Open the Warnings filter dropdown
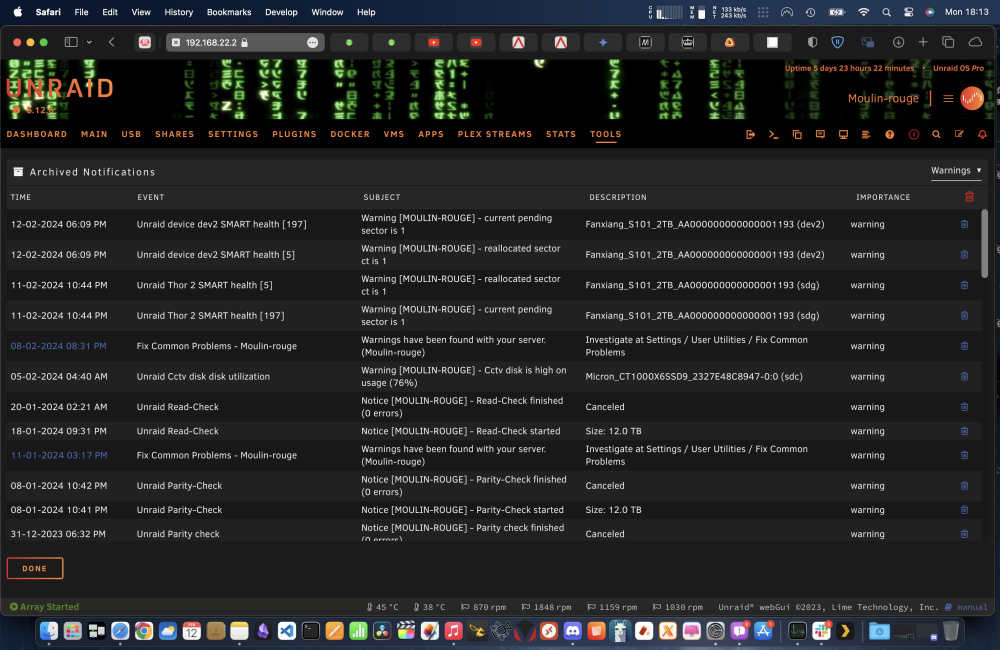This screenshot has height=650, width=1000. pyautogui.click(x=956, y=170)
